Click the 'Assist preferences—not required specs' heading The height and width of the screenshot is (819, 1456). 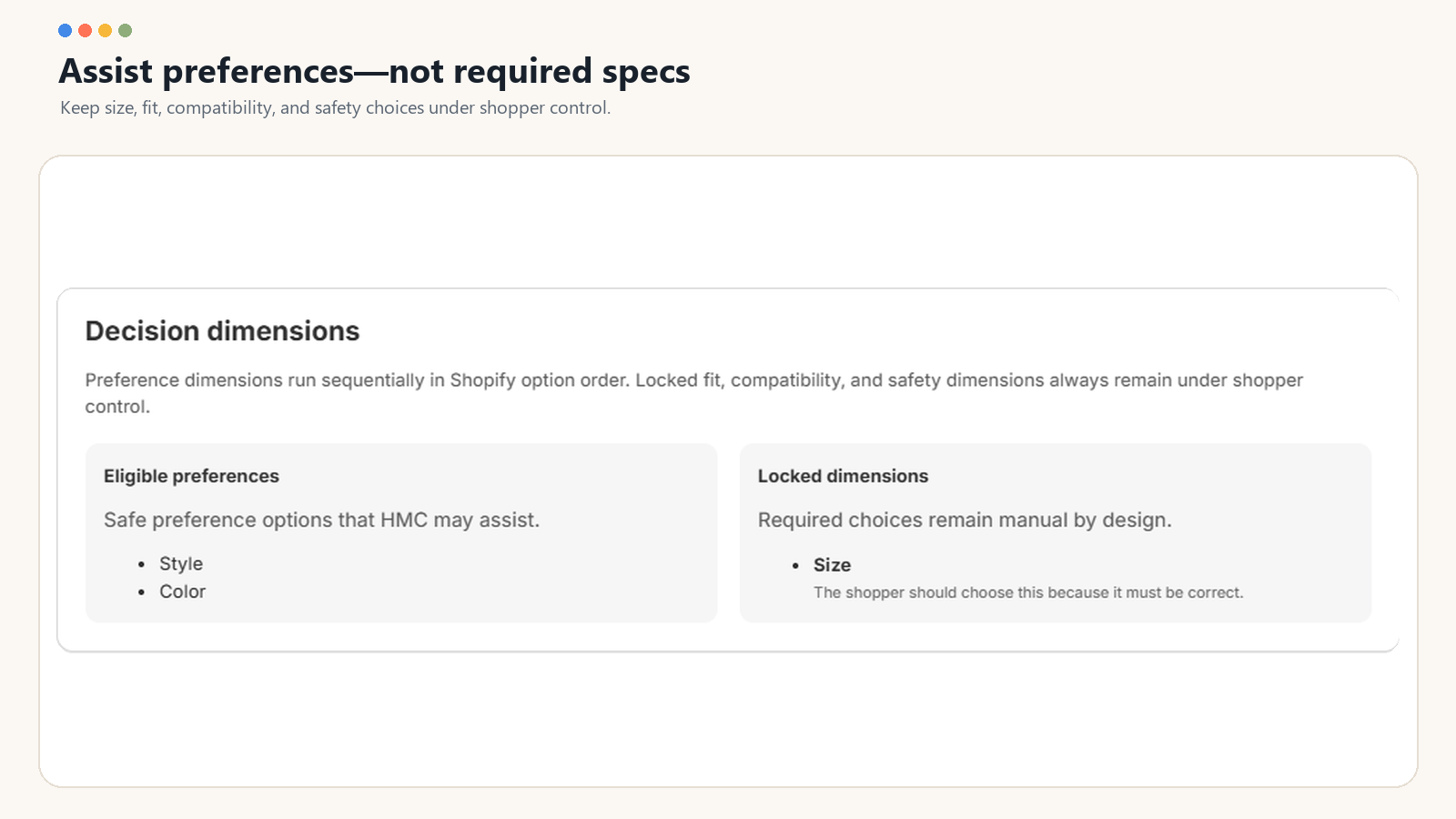pyautogui.click(x=374, y=71)
